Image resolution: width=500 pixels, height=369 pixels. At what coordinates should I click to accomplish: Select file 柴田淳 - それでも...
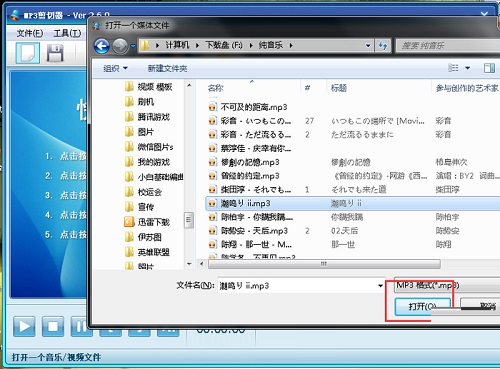click(256, 189)
